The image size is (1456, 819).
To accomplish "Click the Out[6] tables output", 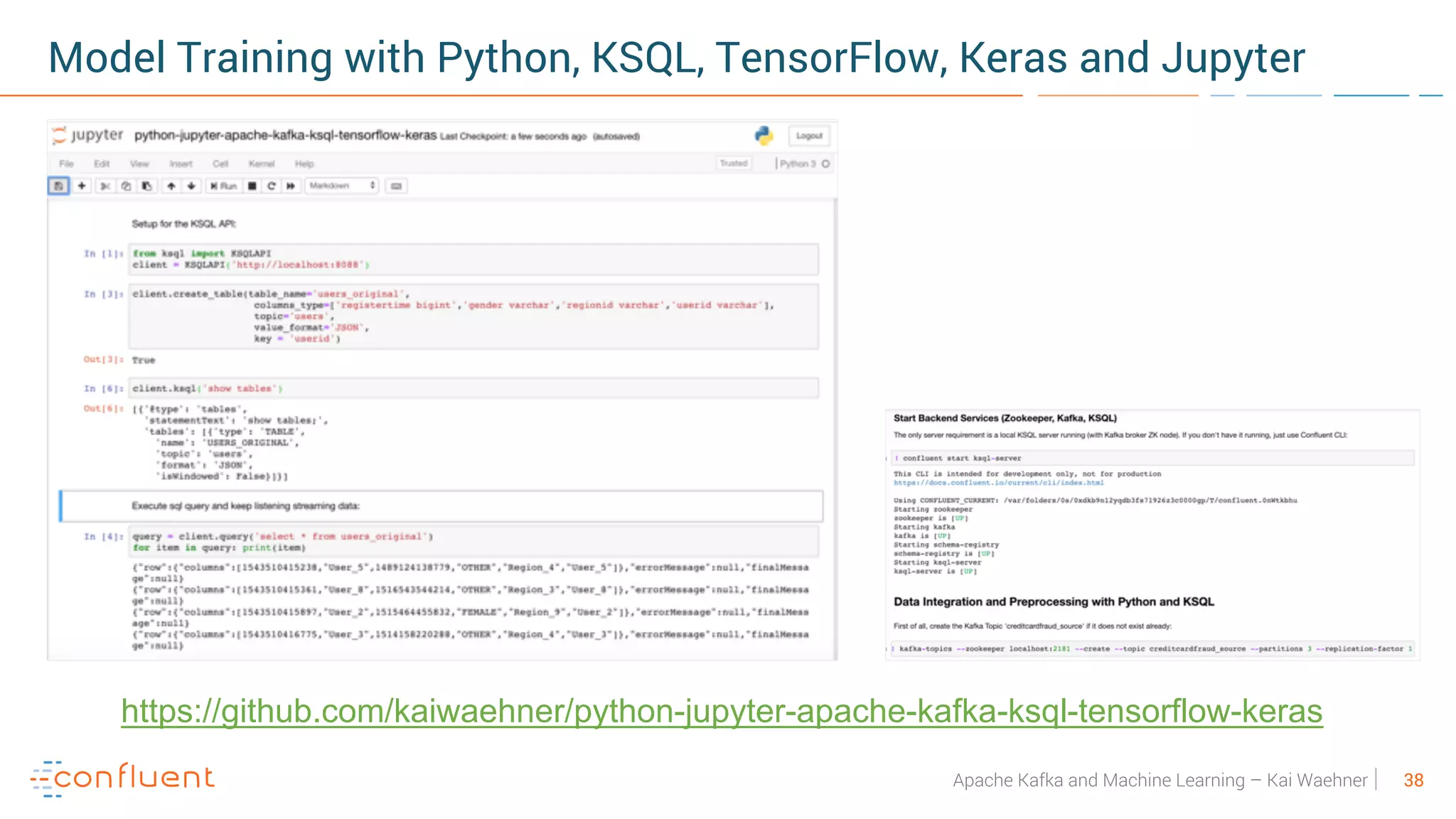I will click(230, 443).
